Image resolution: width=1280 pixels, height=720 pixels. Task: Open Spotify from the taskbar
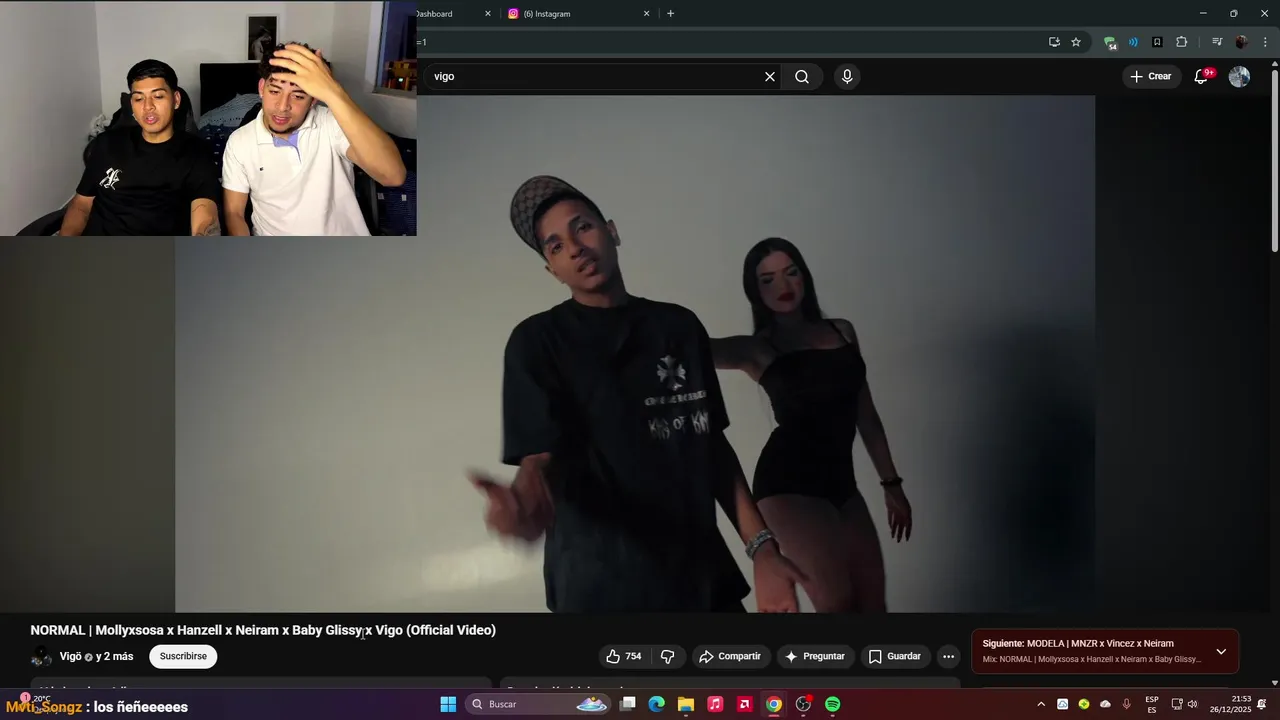(833, 704)
